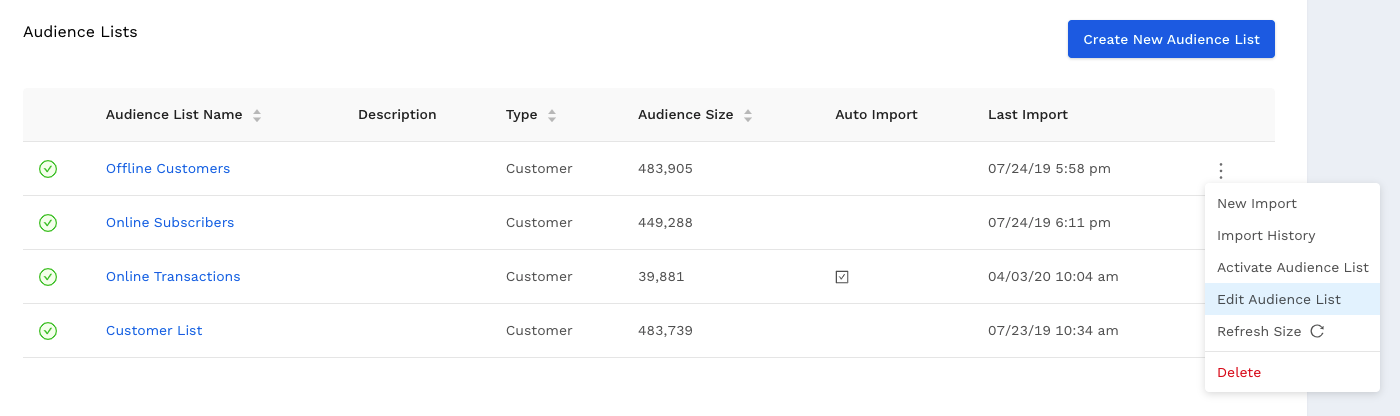1400x416 pixels.
Task: Open the Offline Customers audience list link
Action: [168, 169]
